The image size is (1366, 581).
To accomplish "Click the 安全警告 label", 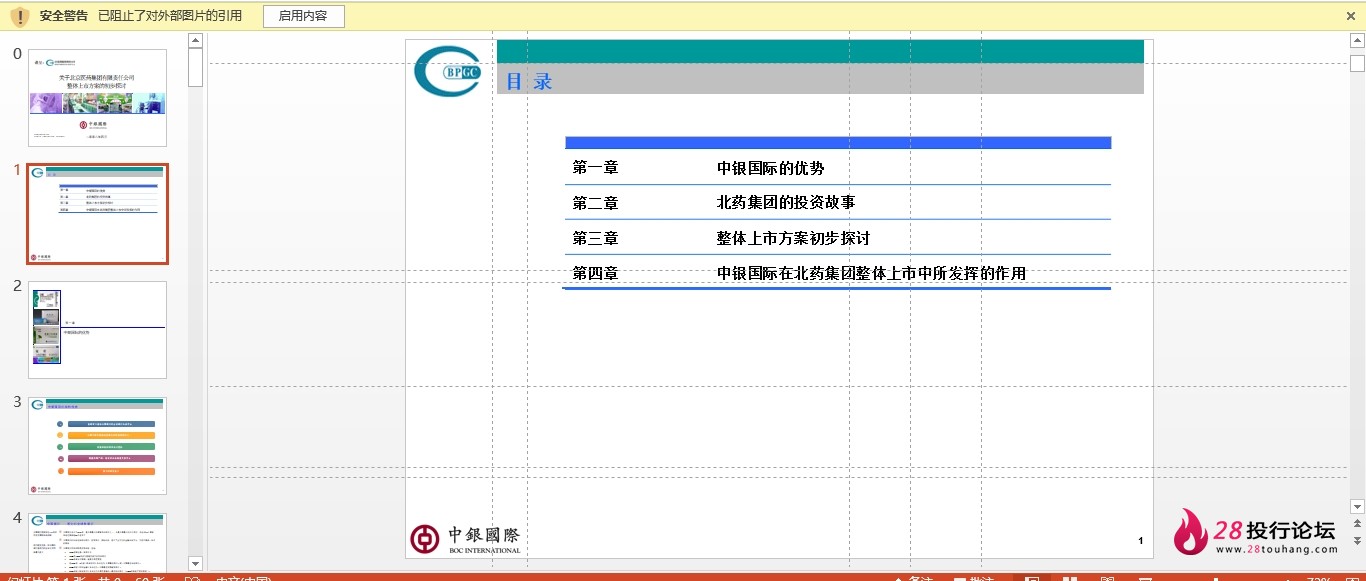I will [x=63, y=16].
